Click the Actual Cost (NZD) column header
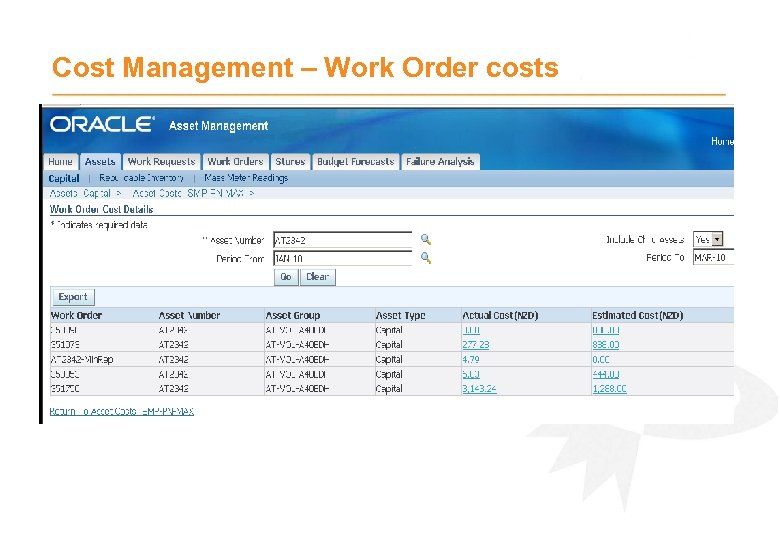 (x=500, y=315)
